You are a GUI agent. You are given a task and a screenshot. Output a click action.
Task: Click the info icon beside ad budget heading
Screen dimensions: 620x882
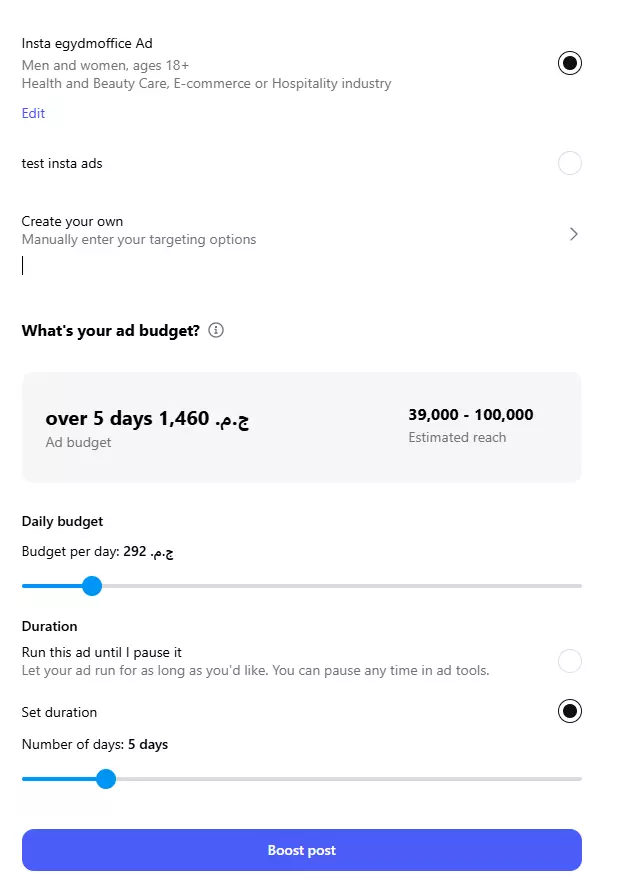click(x=217, y=330)
